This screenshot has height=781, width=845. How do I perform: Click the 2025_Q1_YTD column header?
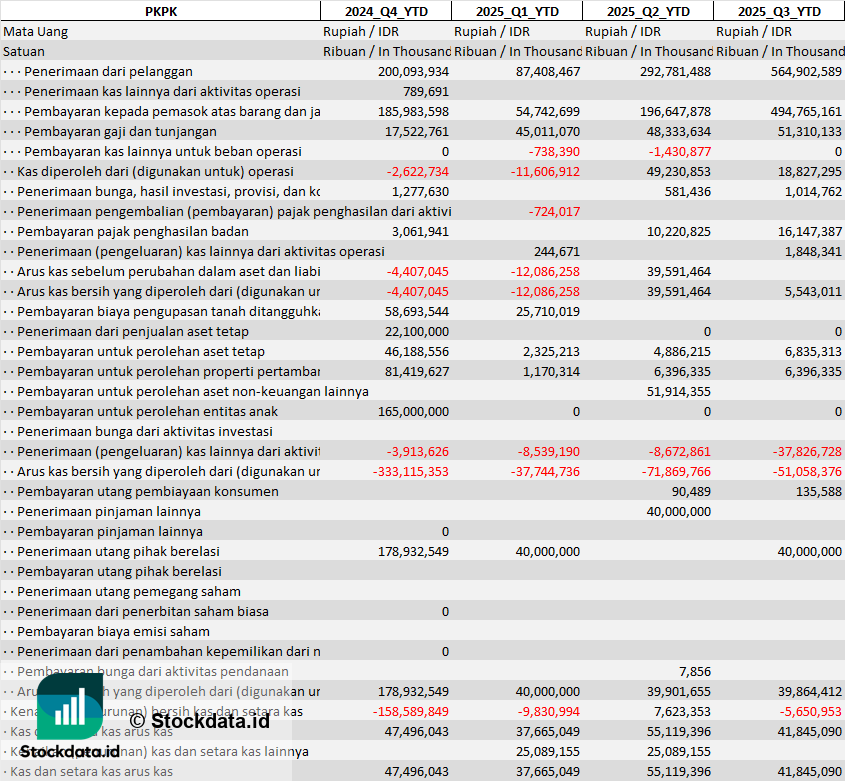tap(516, 11)
